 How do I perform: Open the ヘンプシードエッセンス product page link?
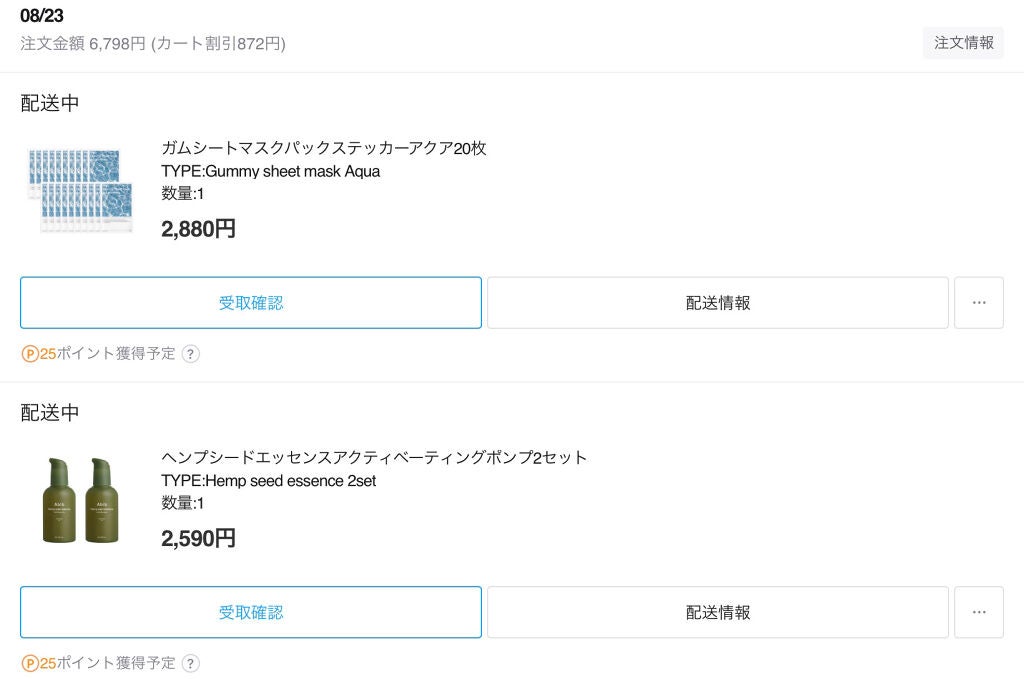pos(375,457)
